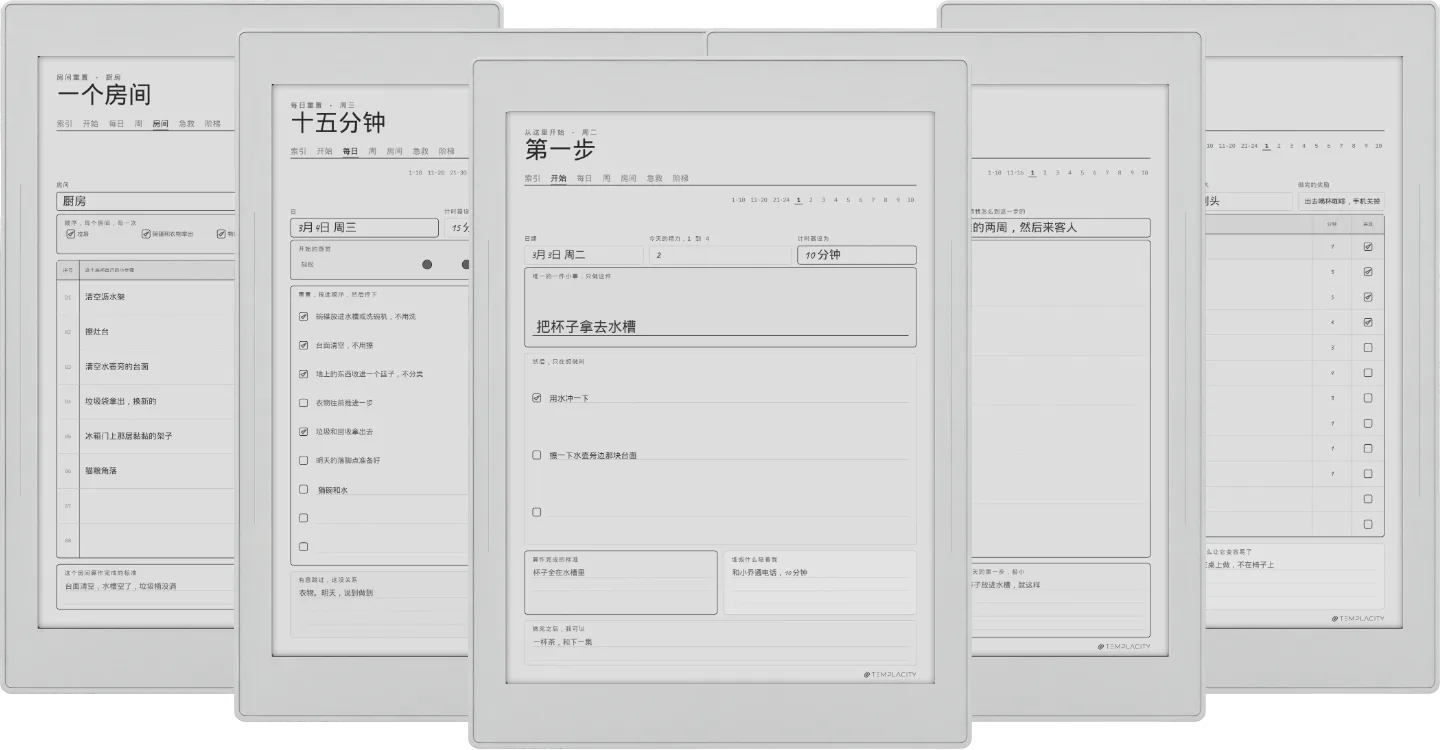Check the 擦一下水槽旁边那块台面 checkbox

point(536,455)
